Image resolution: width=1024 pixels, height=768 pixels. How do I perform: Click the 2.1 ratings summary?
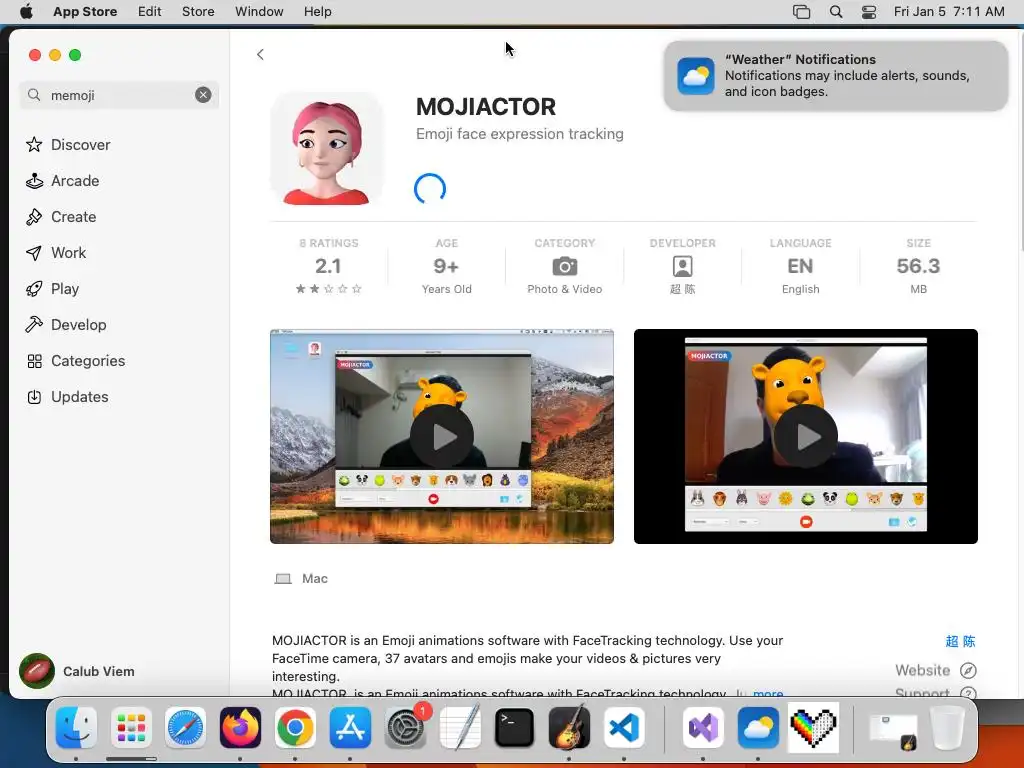328,266
